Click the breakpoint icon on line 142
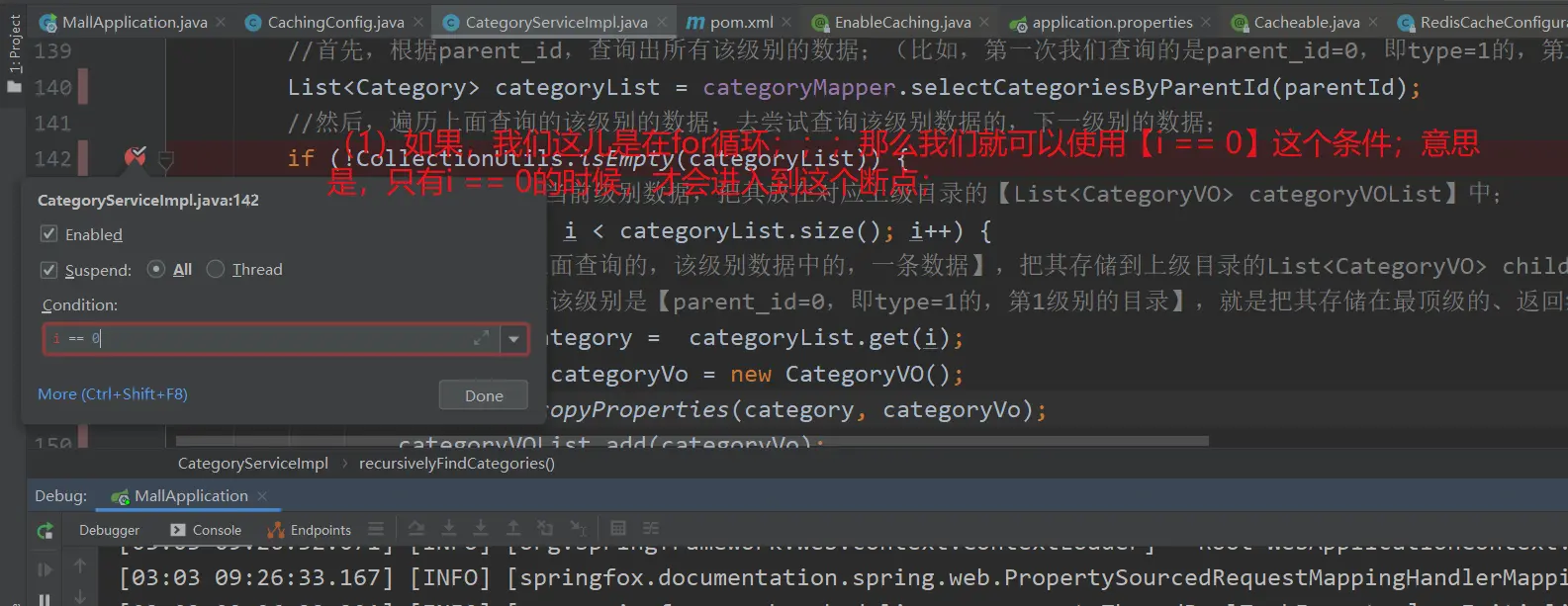The image size is (1568, 606). (136, 156)
